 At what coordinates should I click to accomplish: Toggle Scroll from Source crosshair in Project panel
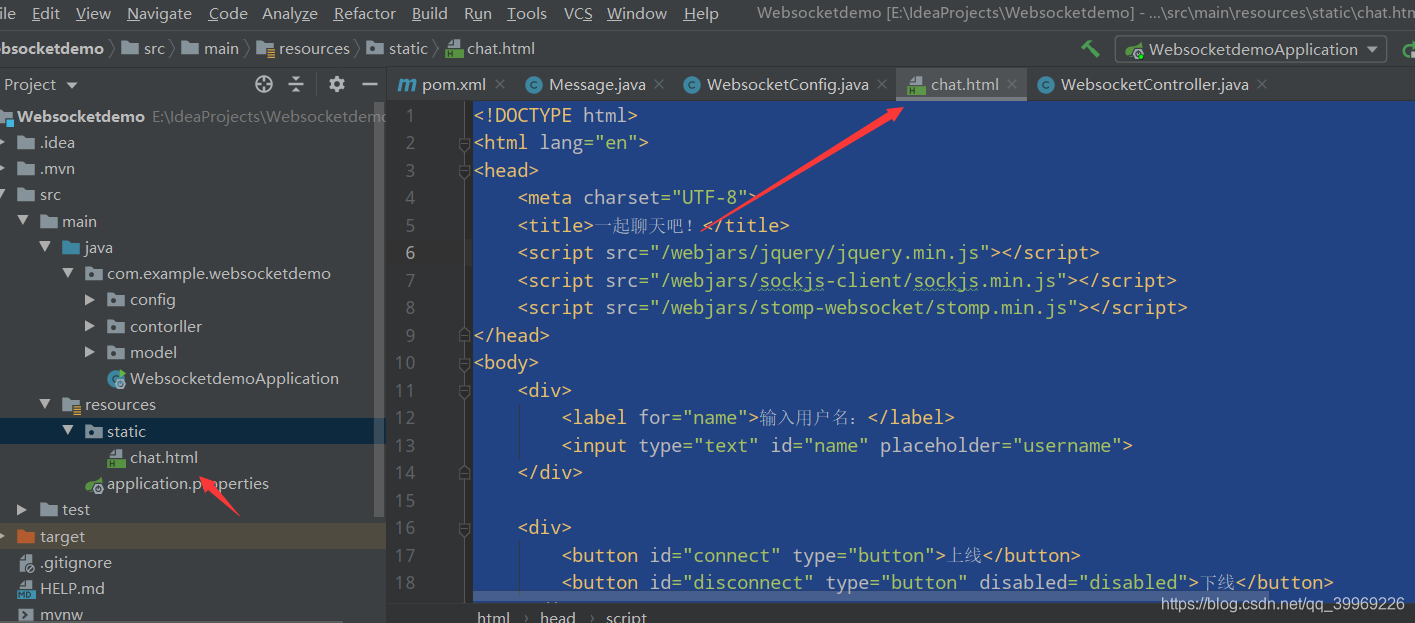[x=264, y=84]
